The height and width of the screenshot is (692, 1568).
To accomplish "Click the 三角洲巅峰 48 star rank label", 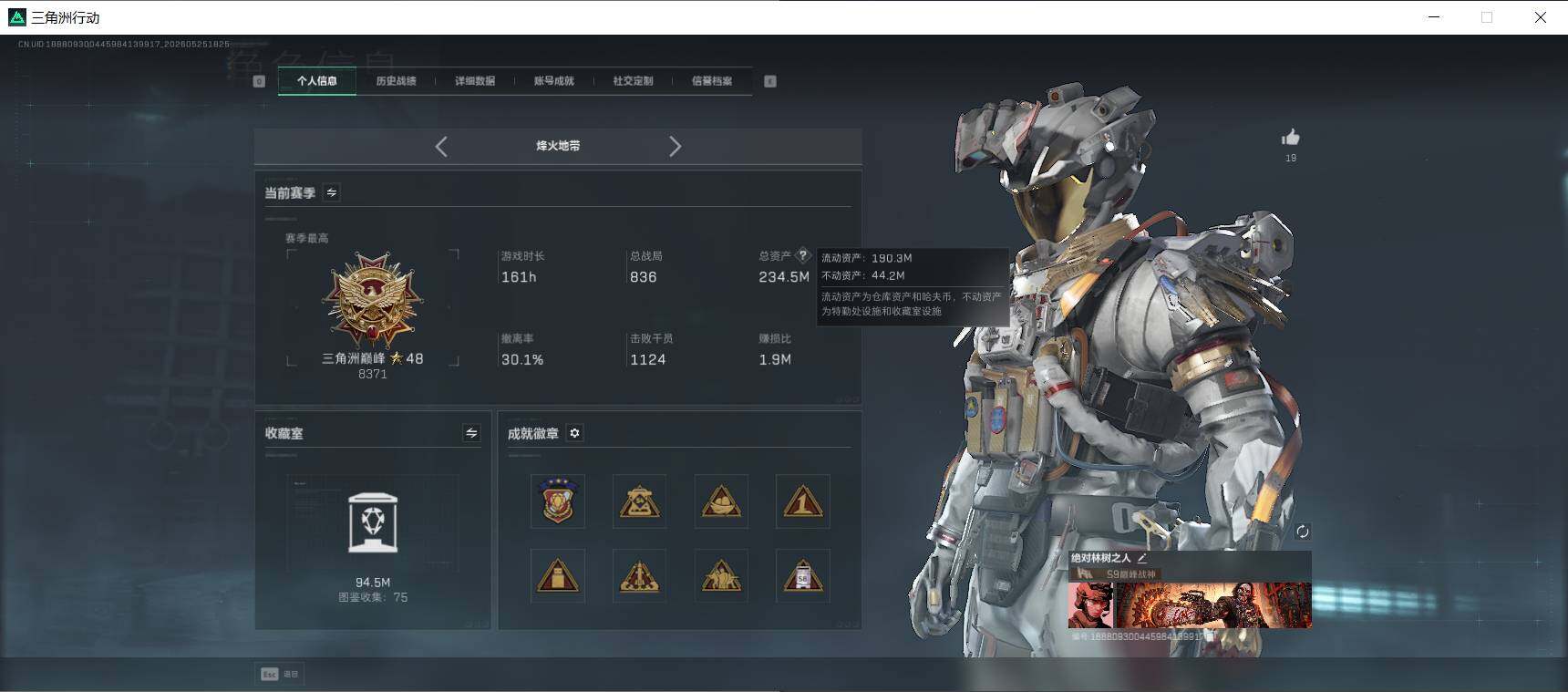I will (x=372, y=358).
